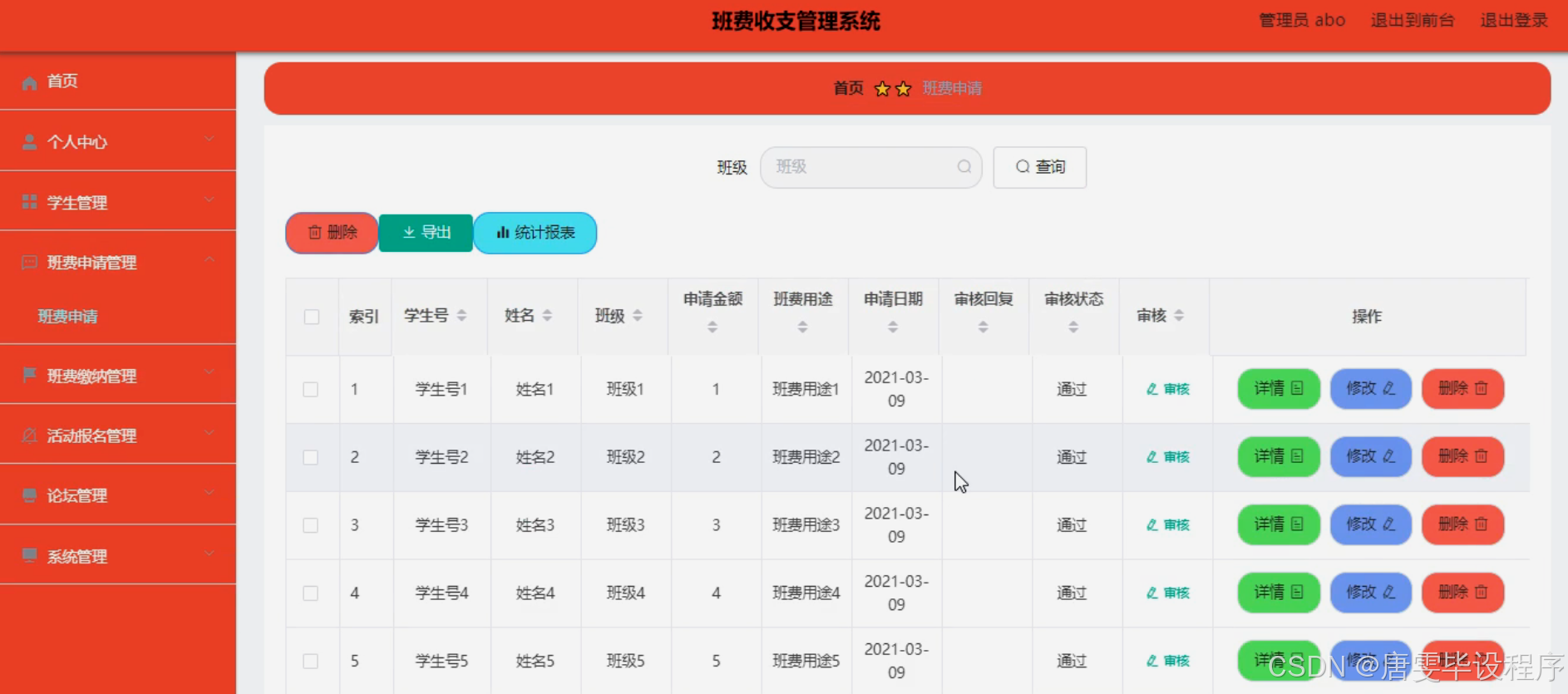Check the checkbox for row 学生号1

tap(311, 390)
